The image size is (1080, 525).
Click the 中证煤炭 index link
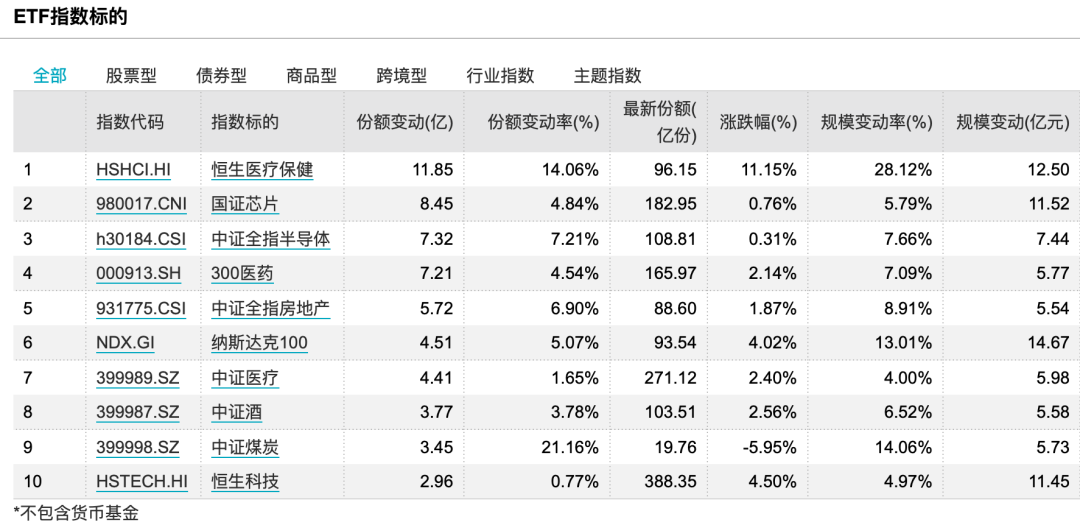245,447
